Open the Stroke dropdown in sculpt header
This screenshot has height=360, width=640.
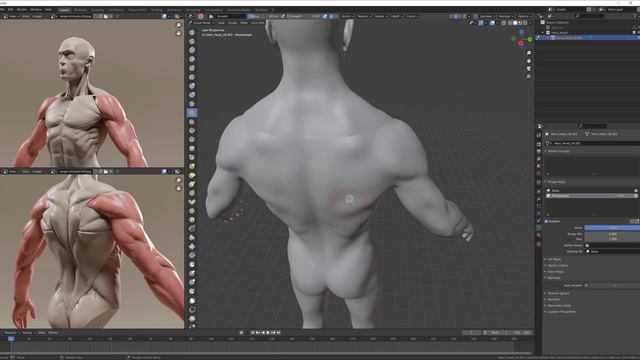click(380, 16)
